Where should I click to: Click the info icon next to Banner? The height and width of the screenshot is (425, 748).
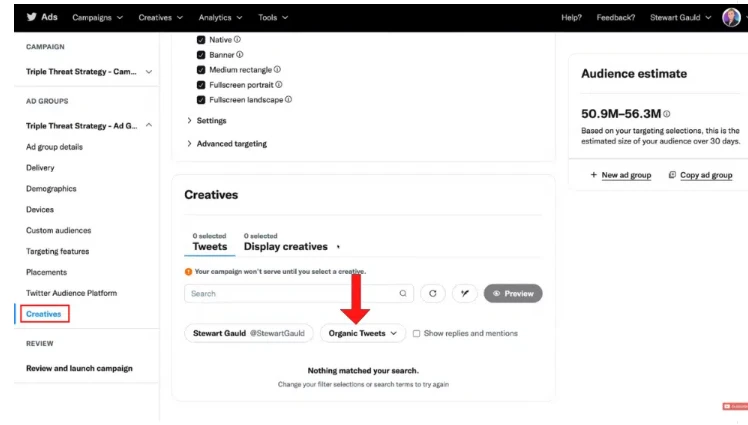(x=239, y=54)
